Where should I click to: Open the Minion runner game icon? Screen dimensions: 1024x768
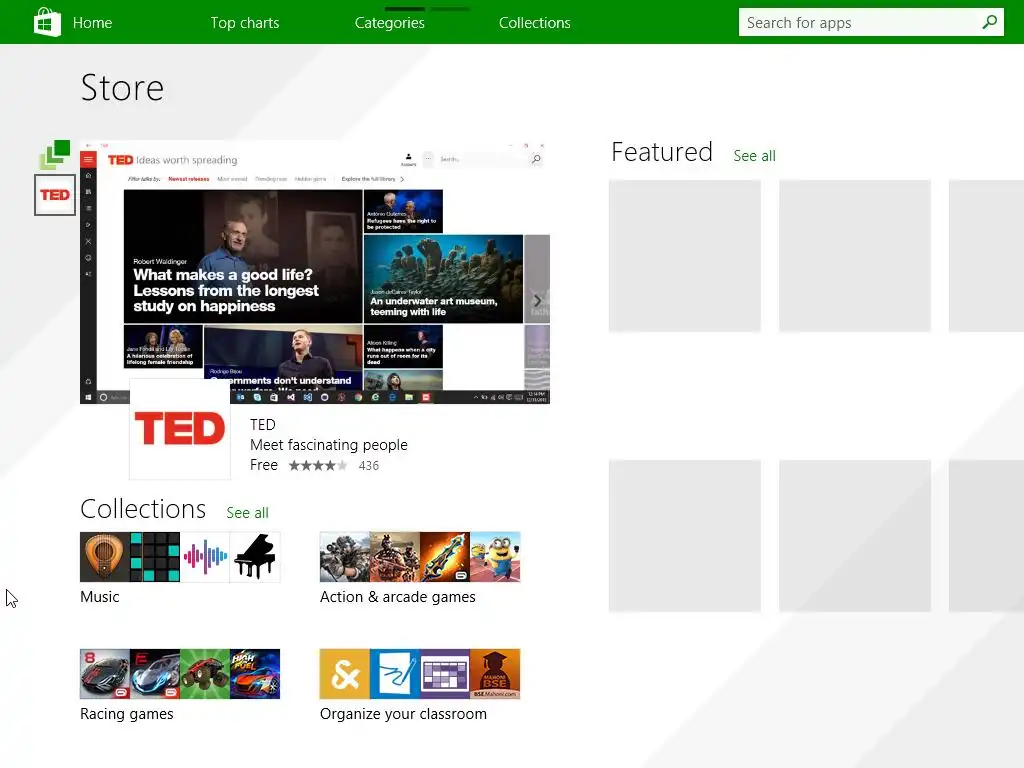(x=495, y=557)
